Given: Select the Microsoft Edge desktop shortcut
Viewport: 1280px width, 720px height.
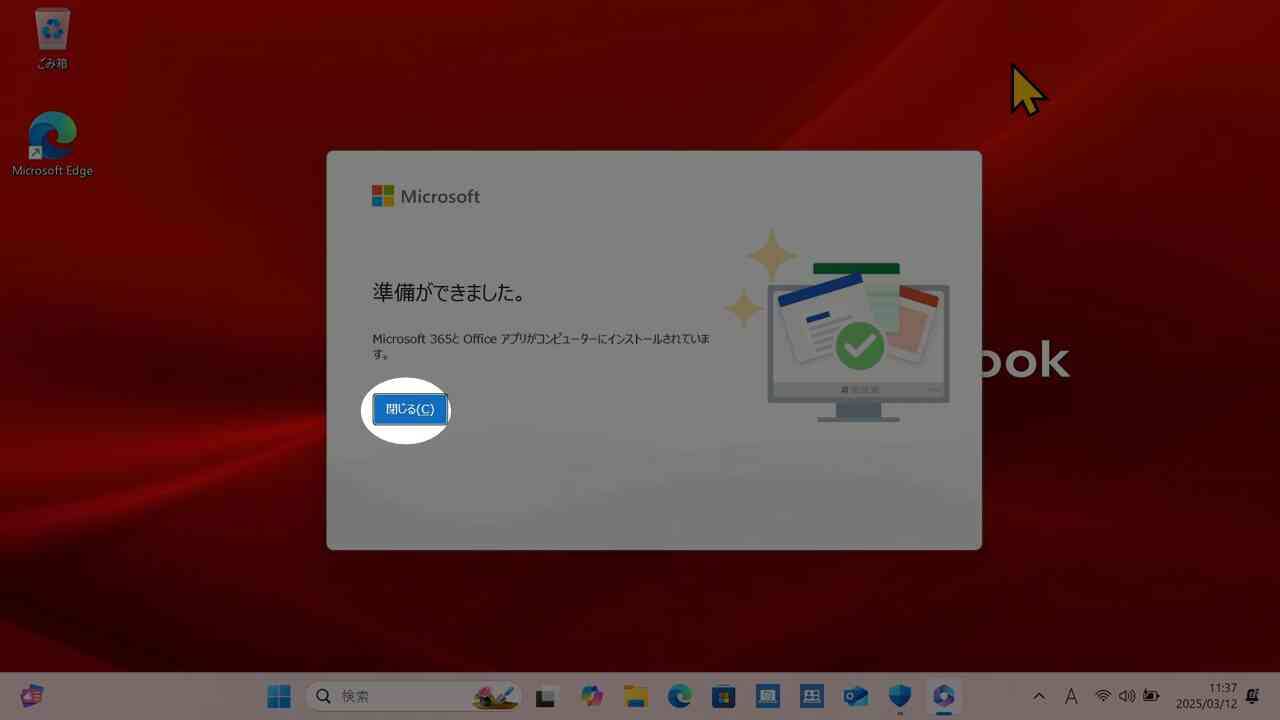Looking at the screenshot, I should tap(52, 144).
